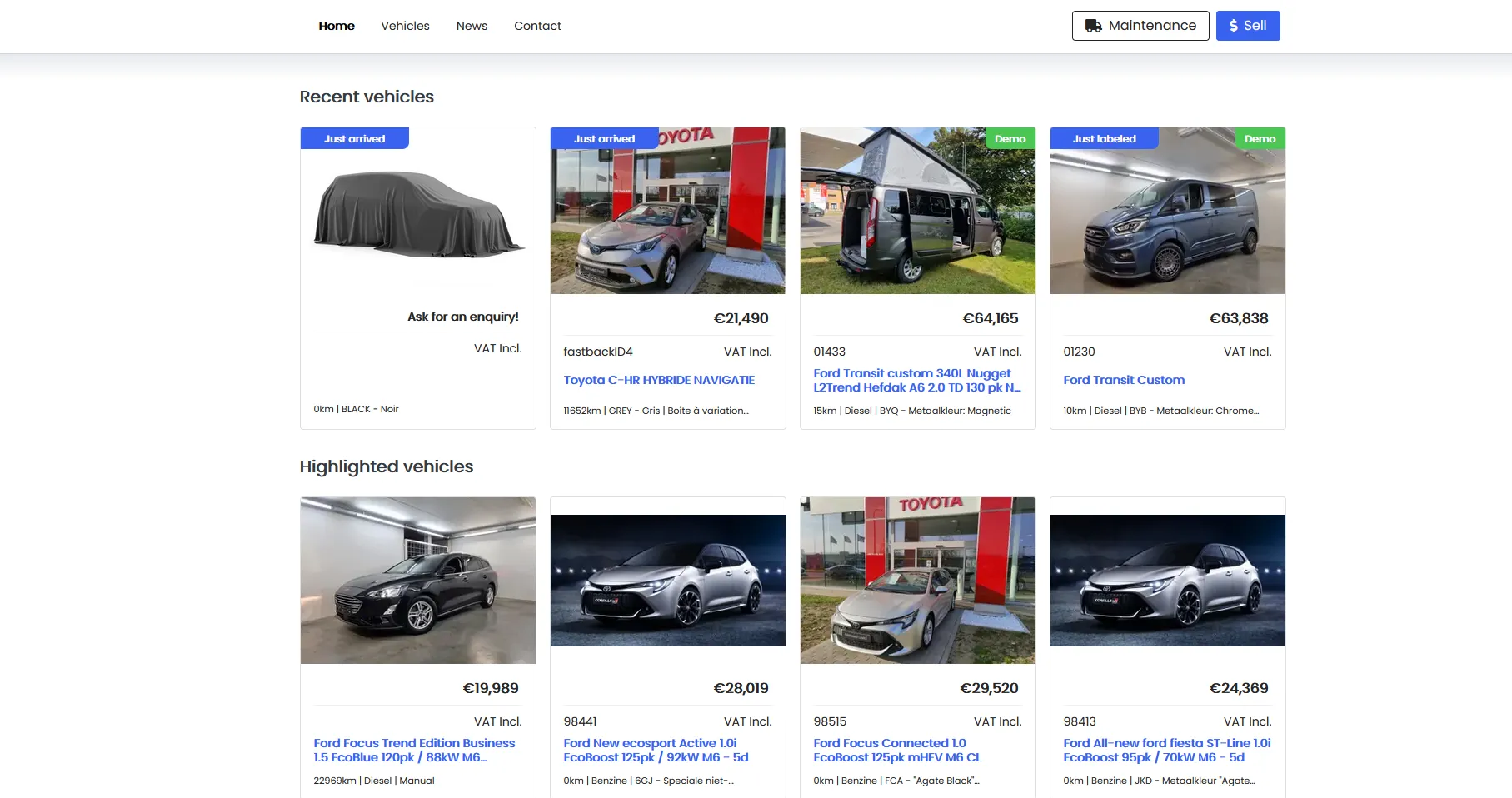Image resolution: width=1512 pixels, height=798 pixels.
Task: View the Ford Transit Nugget camper photo
Action: point(918,211)
